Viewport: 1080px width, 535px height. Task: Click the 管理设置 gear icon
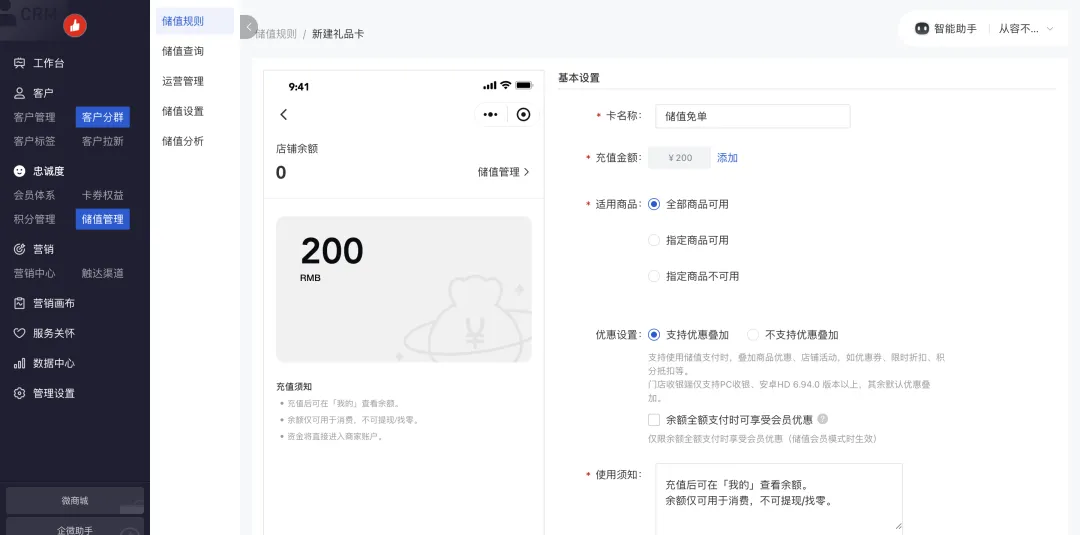[20, 394]
